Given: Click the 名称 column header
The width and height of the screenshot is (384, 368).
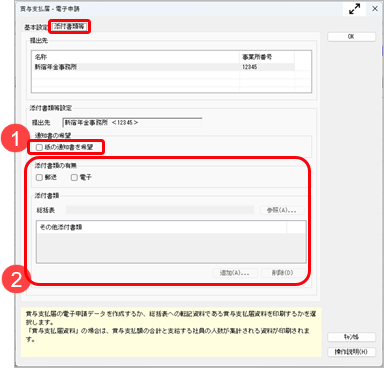Looking at the screenshot, I should pyautogui.click(x=136, y=57).
